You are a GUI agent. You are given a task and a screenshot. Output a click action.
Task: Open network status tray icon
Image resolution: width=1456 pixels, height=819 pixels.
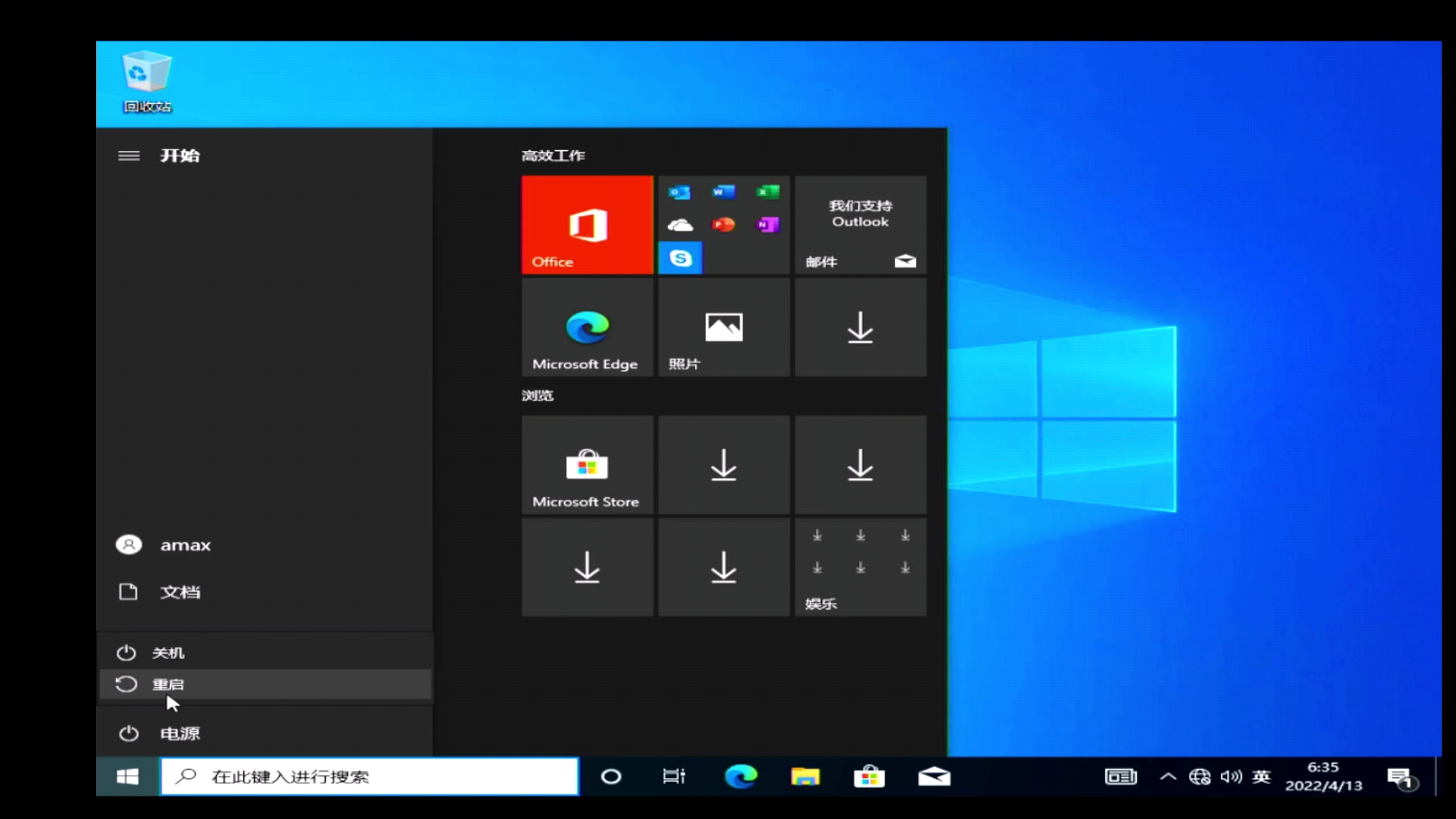[1200, 777]
